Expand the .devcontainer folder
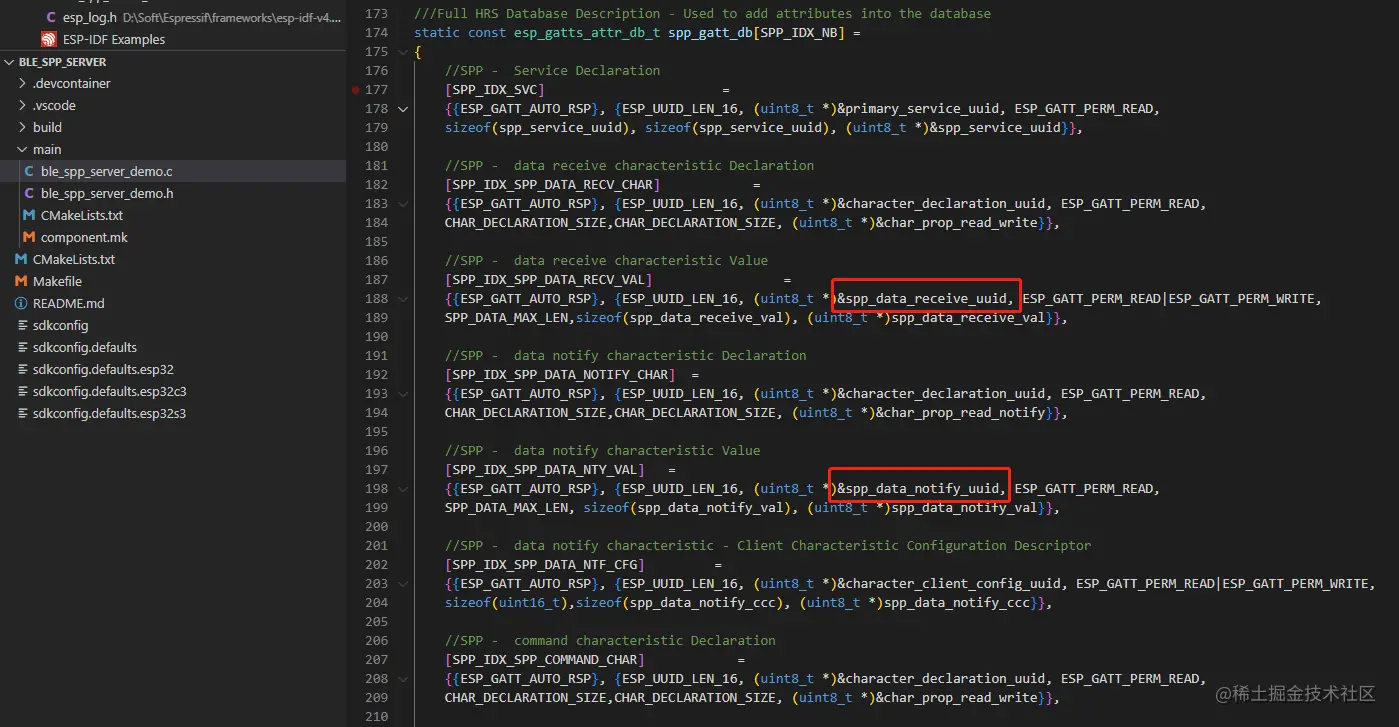 point(23,84)
